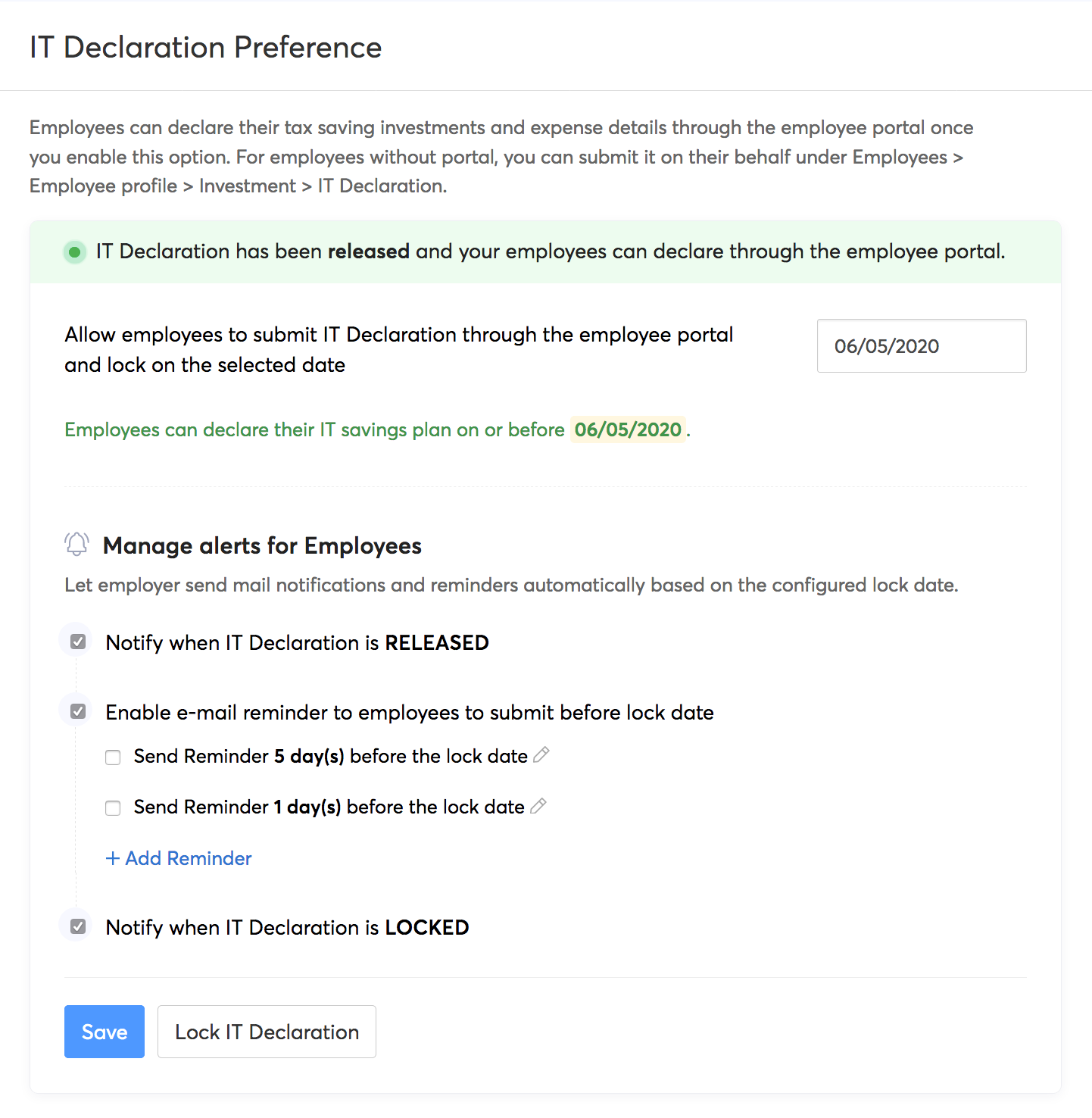Click the green released status banner message
The width and height of the screenshot is (1092, 1118).
click(551, 251)
